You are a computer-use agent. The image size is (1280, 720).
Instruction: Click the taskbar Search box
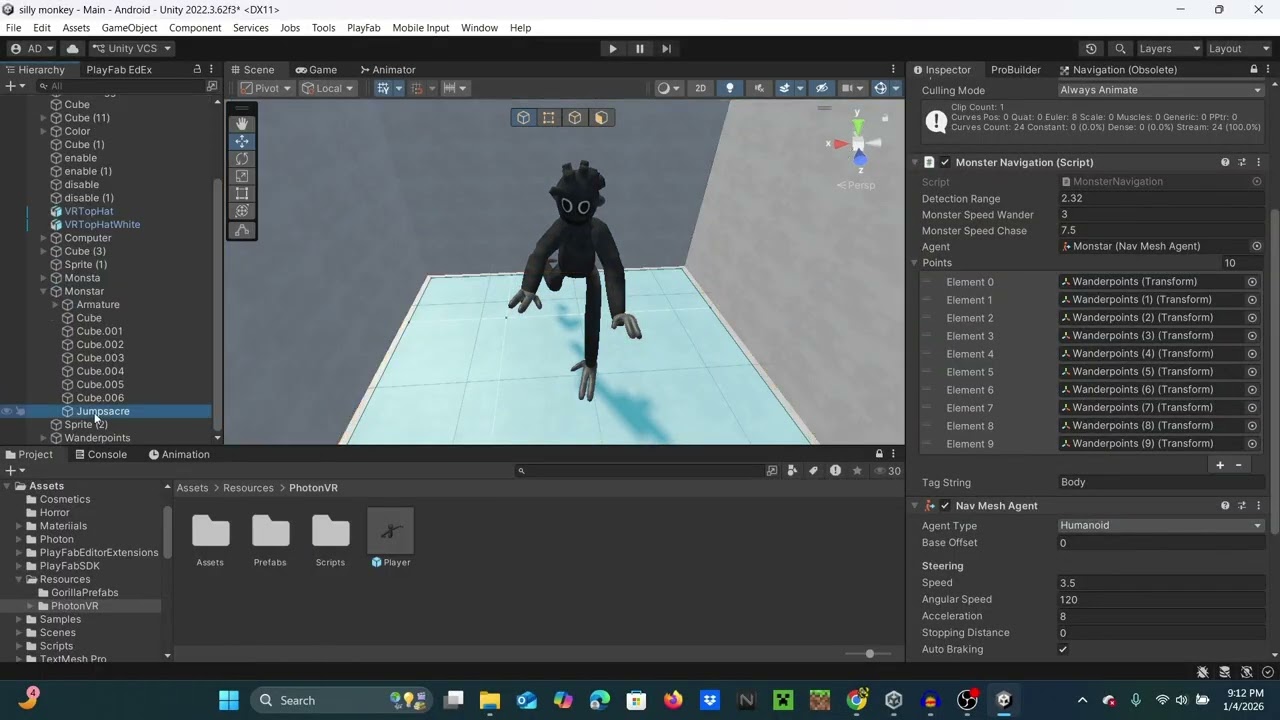pos(343,700)
